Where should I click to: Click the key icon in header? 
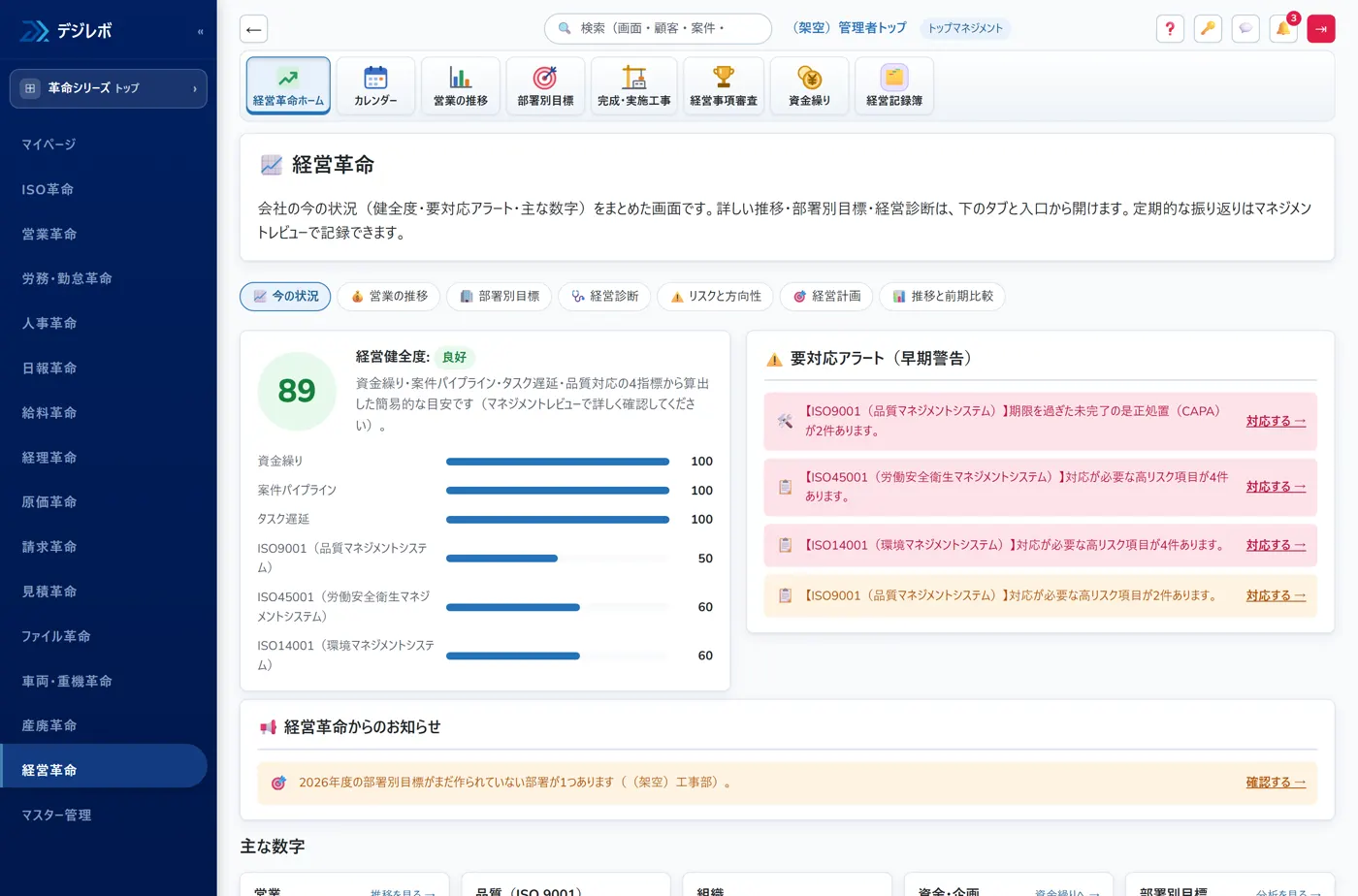[x=1208, y=29]
